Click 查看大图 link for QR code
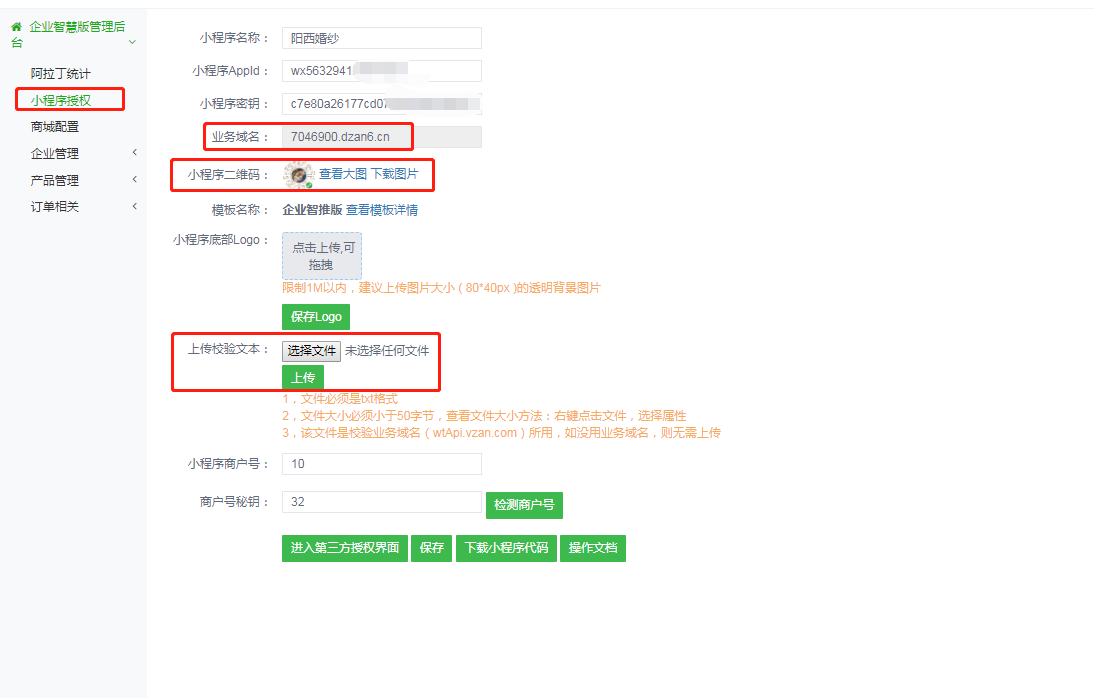The width and height of the screenshot is (1094, 698). 343,174
